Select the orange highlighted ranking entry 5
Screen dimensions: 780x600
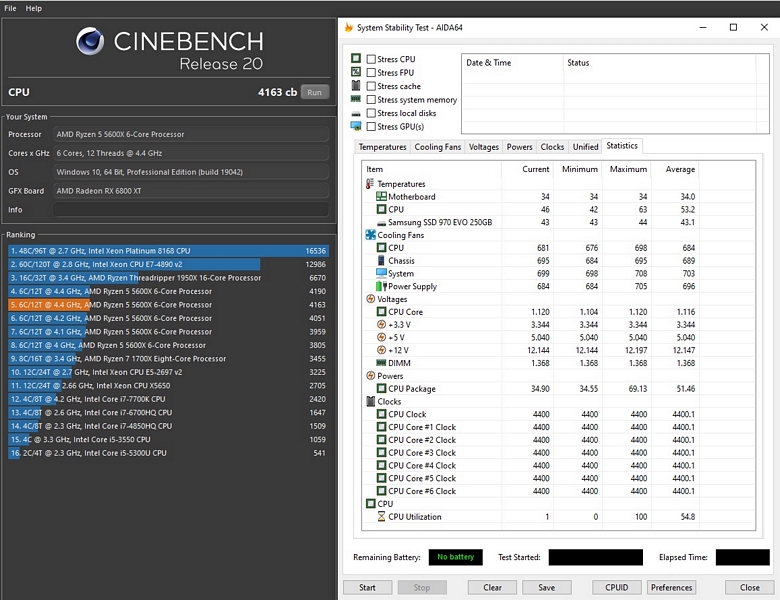click(168, 304)
